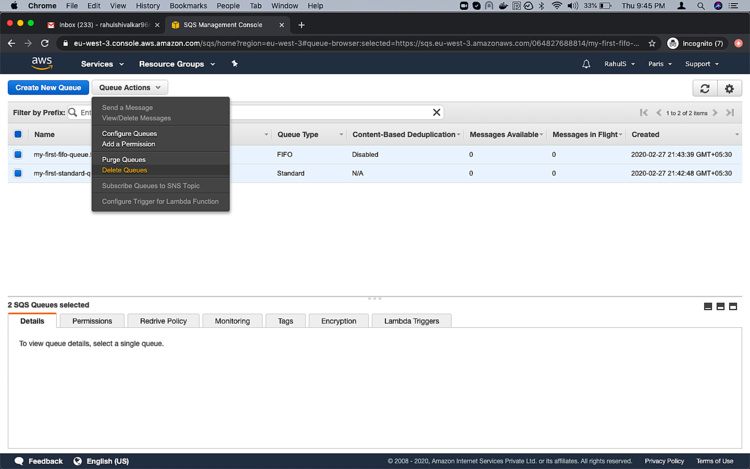Open the Privacy Policy link

(x=664, y=461)
